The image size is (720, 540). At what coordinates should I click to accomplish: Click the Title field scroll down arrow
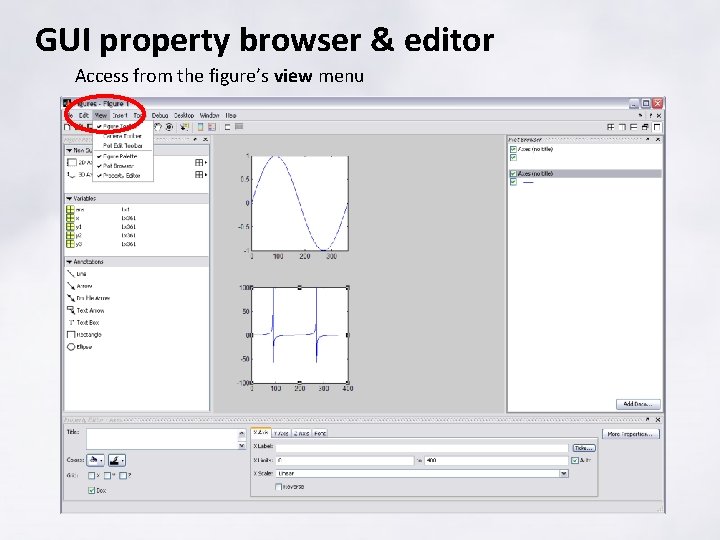point(242,445)
